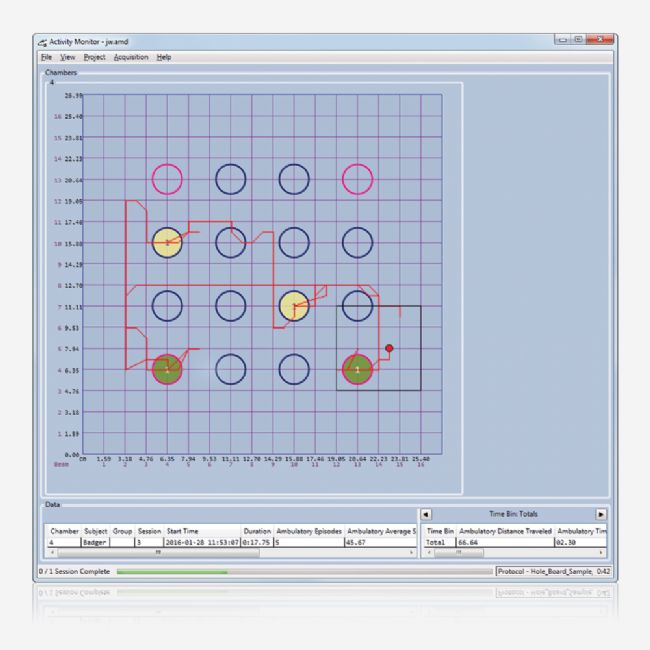Select the top-left pink hole circle
Screen dimensions: 650x650
click(167, 179)
